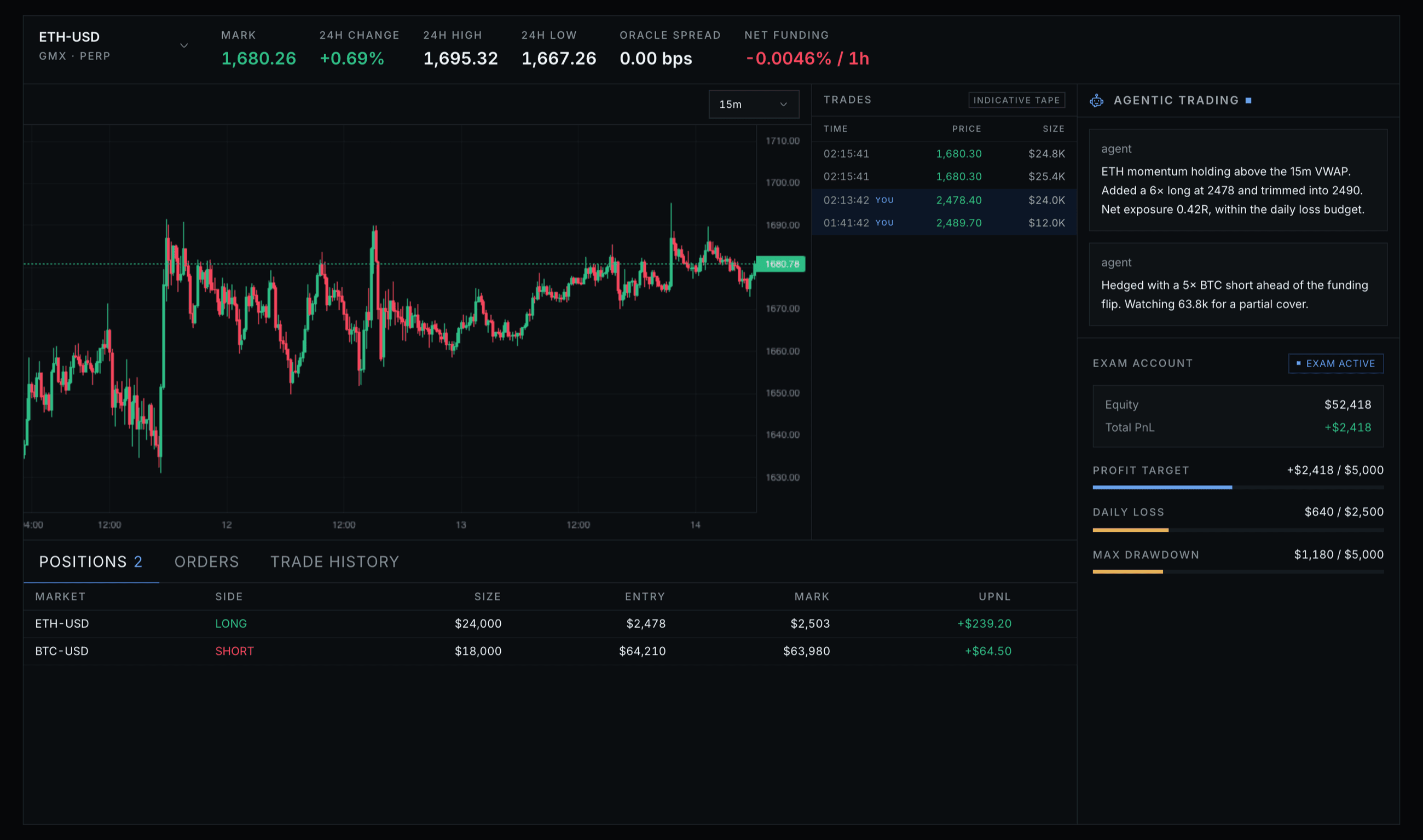Click the $640 / $2,500 daily loss value

[x=1344, y=512]
